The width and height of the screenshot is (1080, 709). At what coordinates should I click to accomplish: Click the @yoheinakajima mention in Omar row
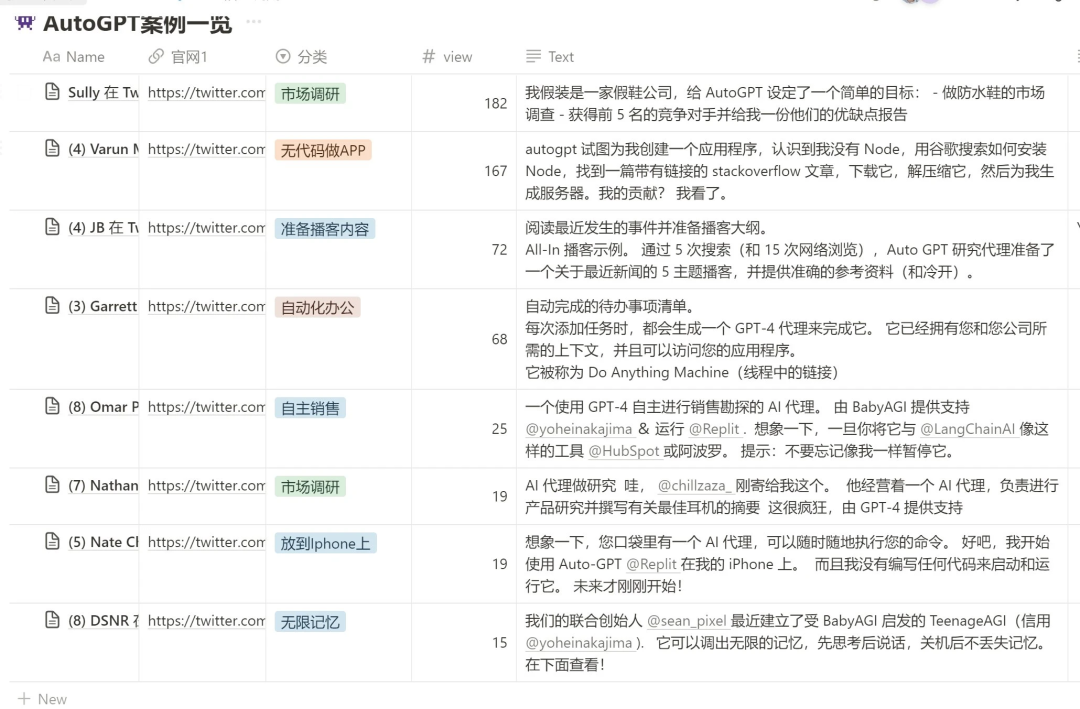[579, 429]
